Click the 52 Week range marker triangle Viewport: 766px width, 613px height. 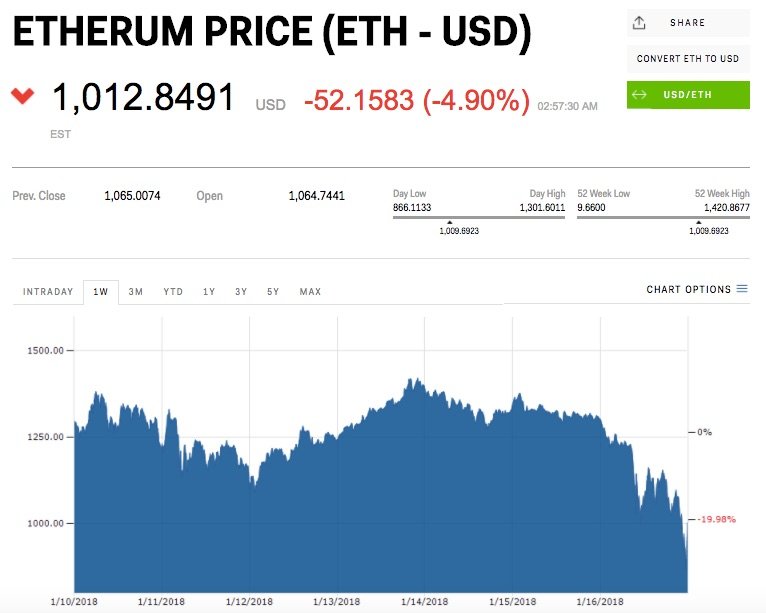[708, 222]
